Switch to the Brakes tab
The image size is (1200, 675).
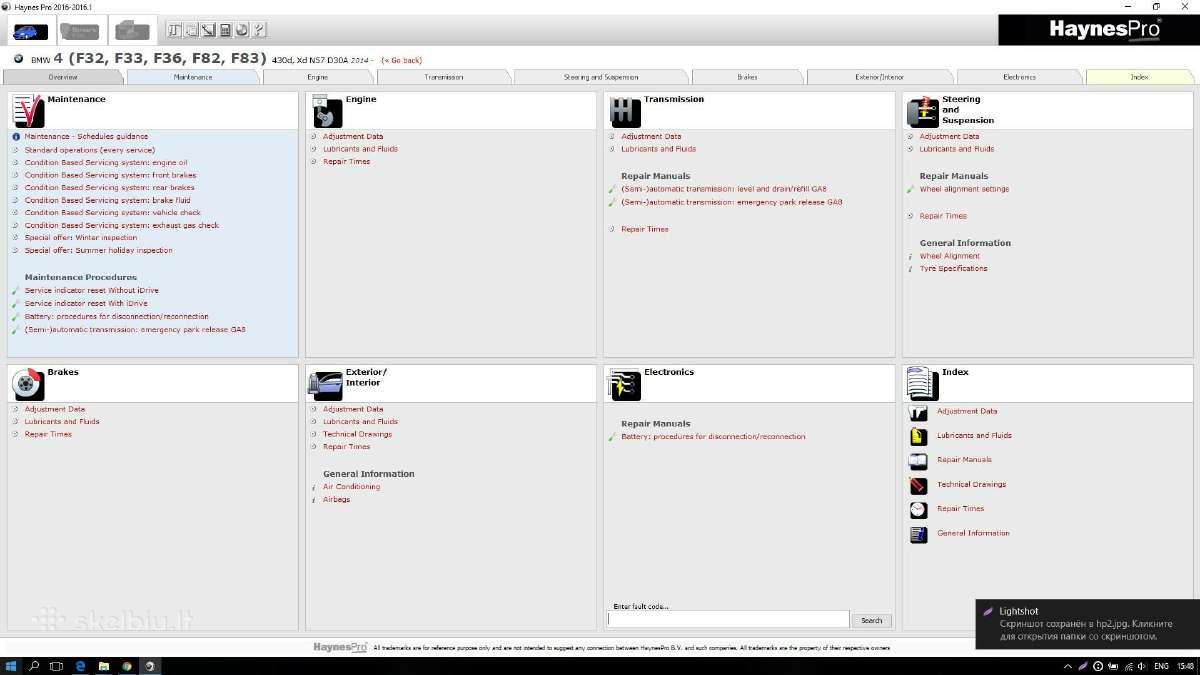click(x=748, y=77)
